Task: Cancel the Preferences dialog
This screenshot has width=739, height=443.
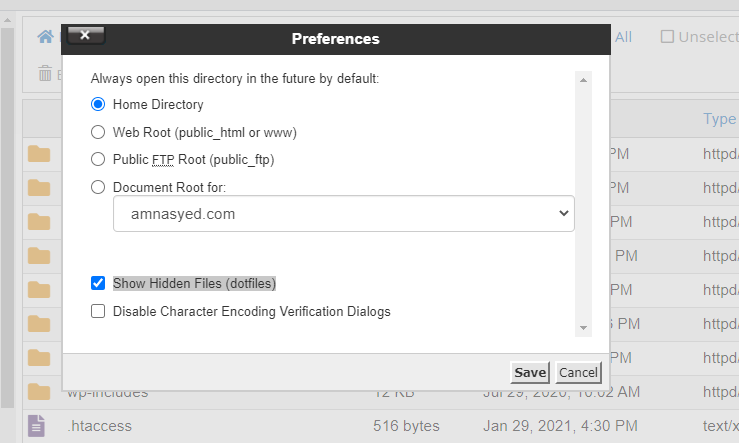Action: (x=578, y=373)
